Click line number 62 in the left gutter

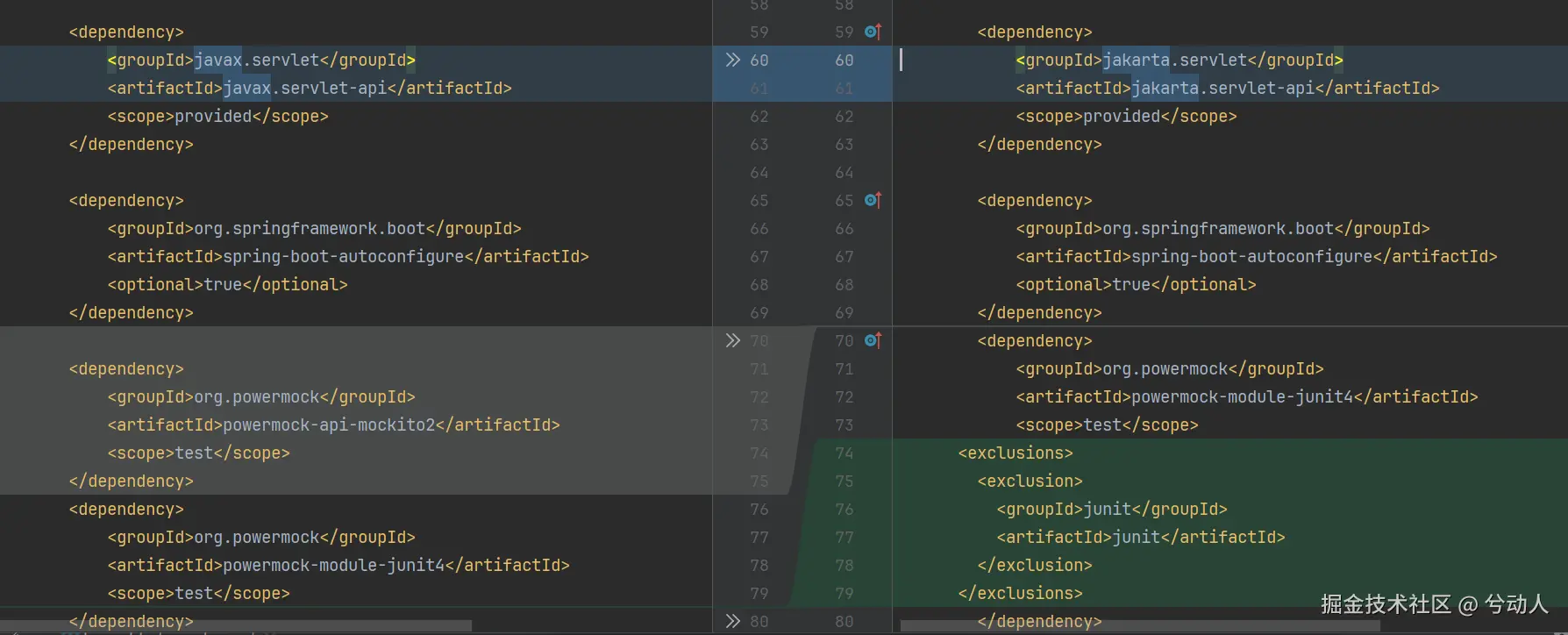[759, 116]
